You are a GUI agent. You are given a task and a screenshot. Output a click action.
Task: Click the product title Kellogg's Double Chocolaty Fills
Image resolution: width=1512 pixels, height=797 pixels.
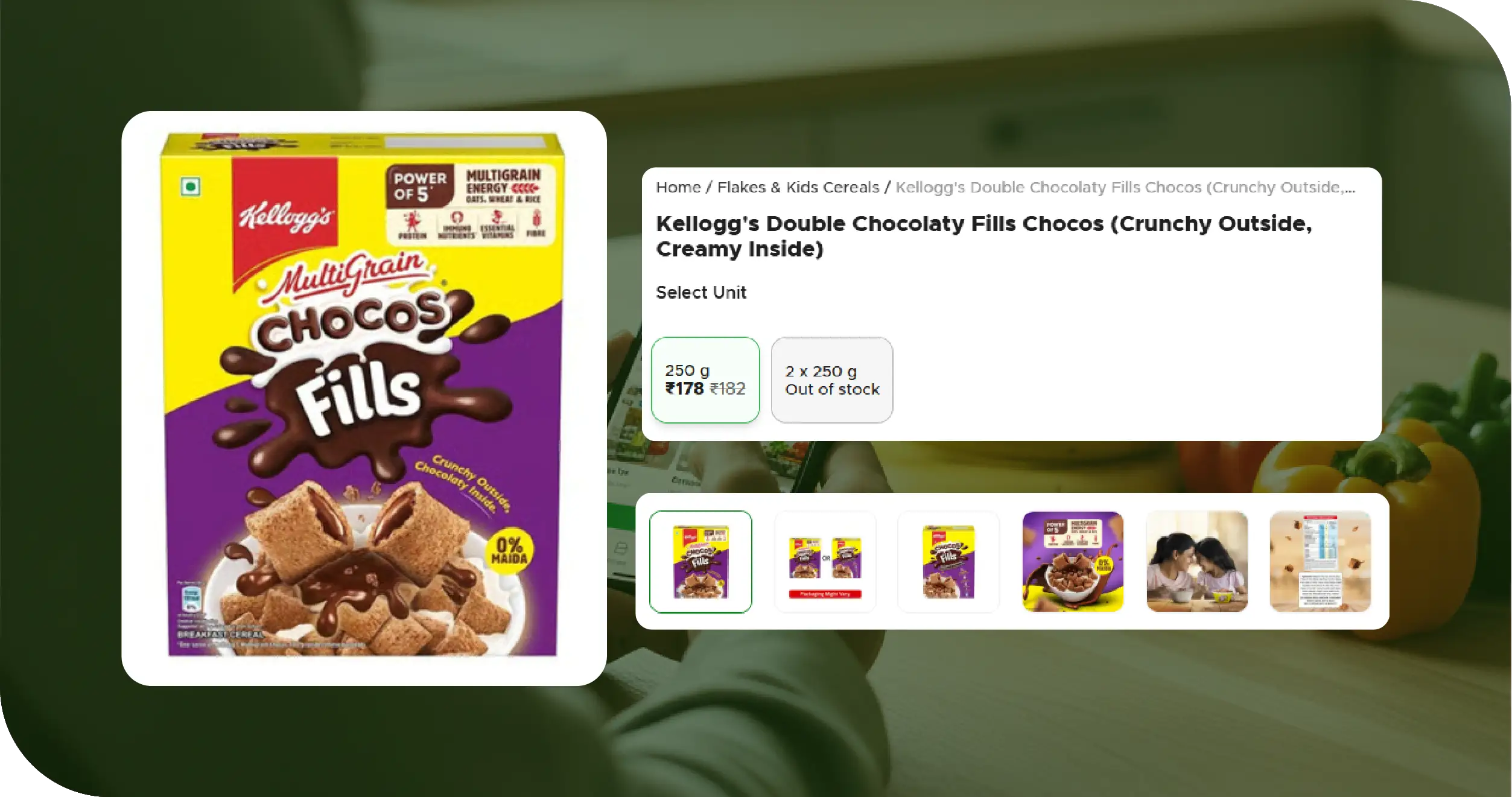tap(983, 236)
